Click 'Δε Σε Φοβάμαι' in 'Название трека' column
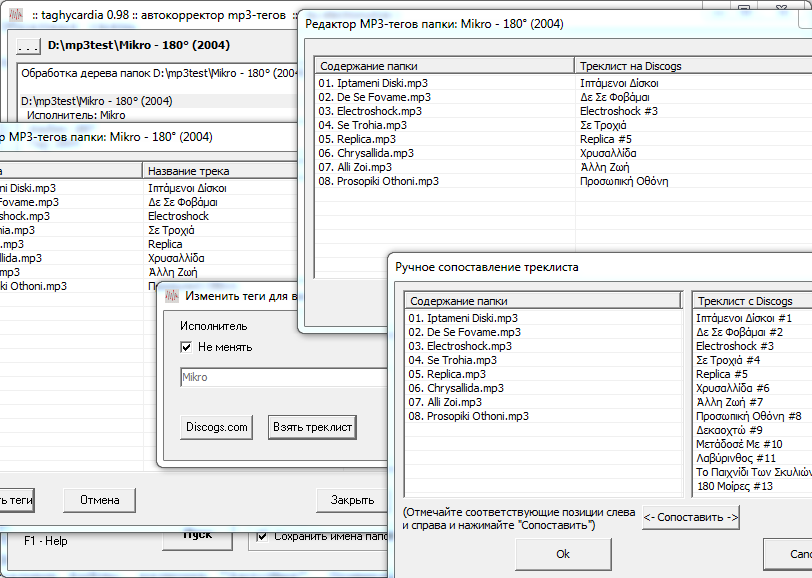Image resolution: width=812 pixels, height=578 pixels. pyautogui.click(x=183, y=203)
